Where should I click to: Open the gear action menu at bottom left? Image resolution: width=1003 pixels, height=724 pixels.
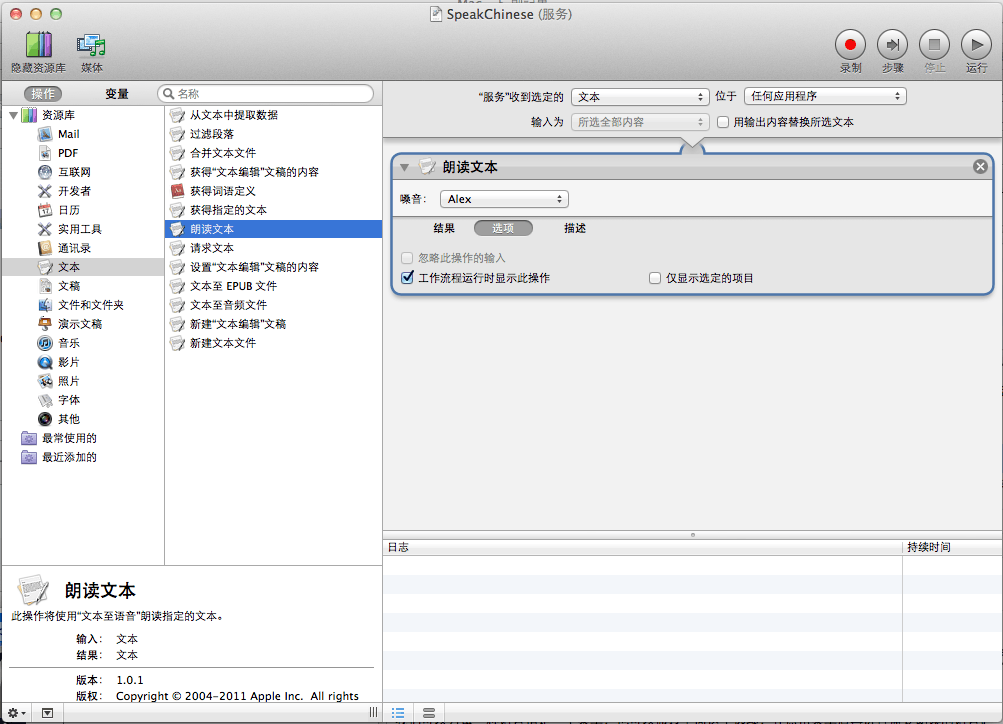[17, 712]
